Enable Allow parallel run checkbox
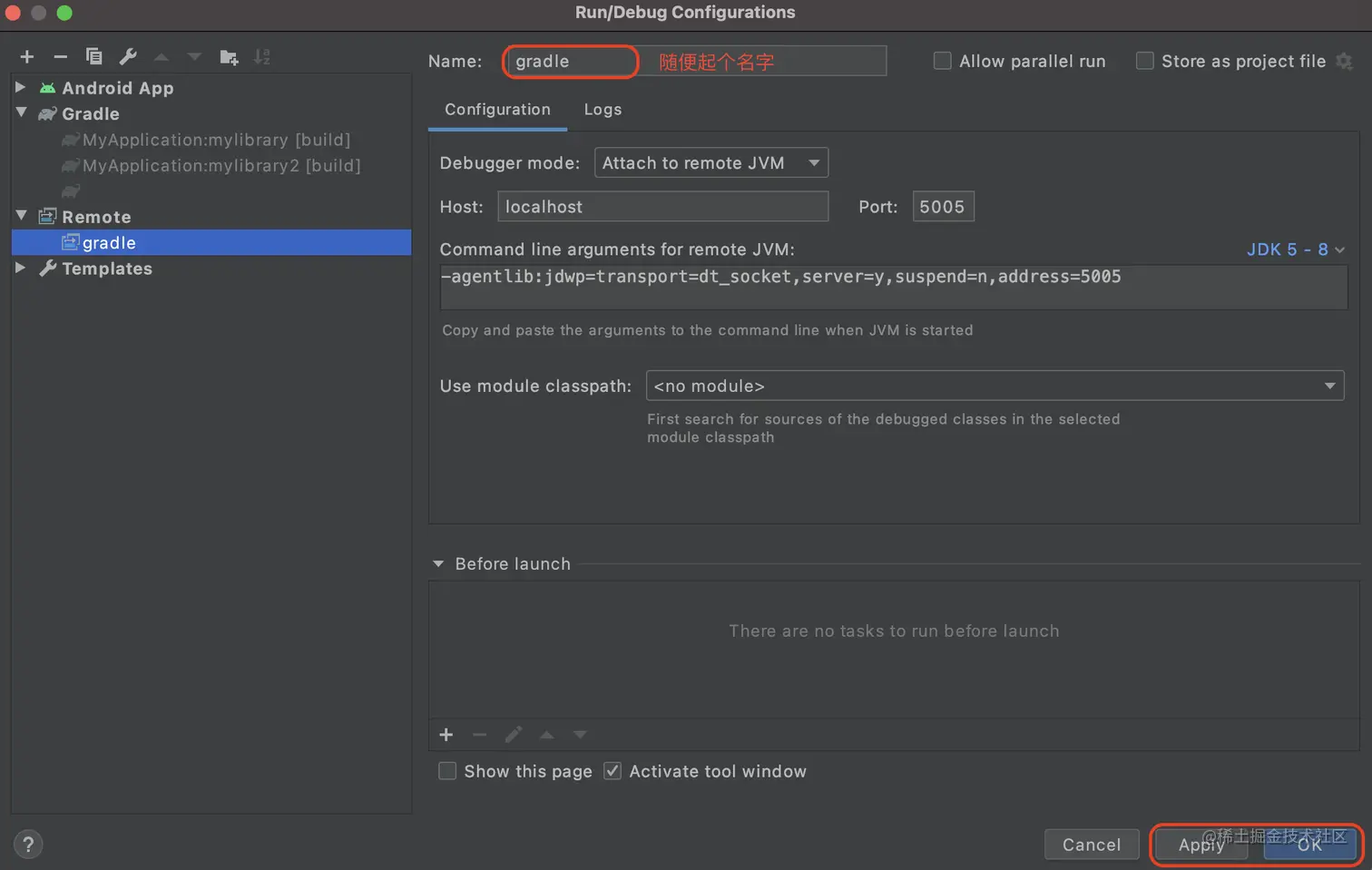 tap(943, 61)
